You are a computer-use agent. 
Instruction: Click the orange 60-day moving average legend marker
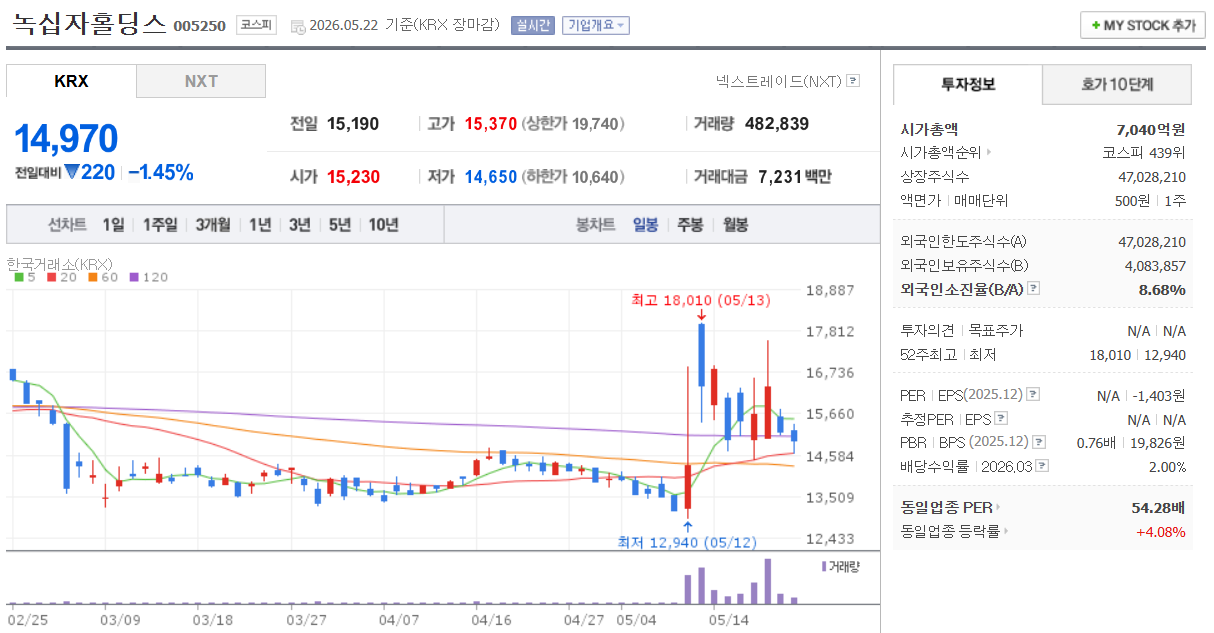pos(93,277)
